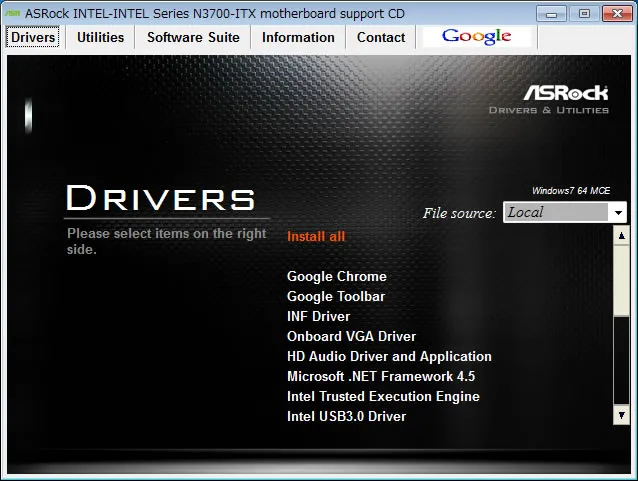Click the driver list scrollbar thumb
The width and height of the screenshot is (638, 481).
(x=621, y=280)
